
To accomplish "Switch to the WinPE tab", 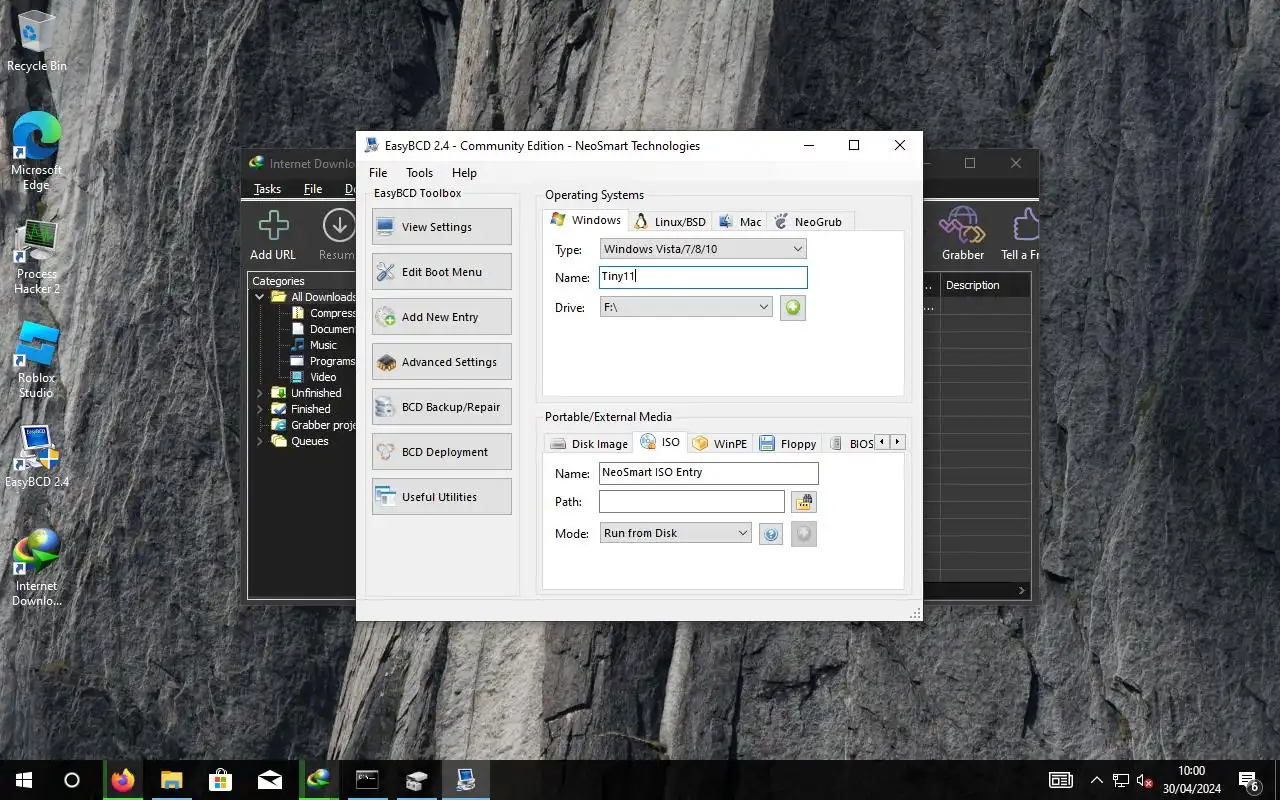I will [720, 444].
